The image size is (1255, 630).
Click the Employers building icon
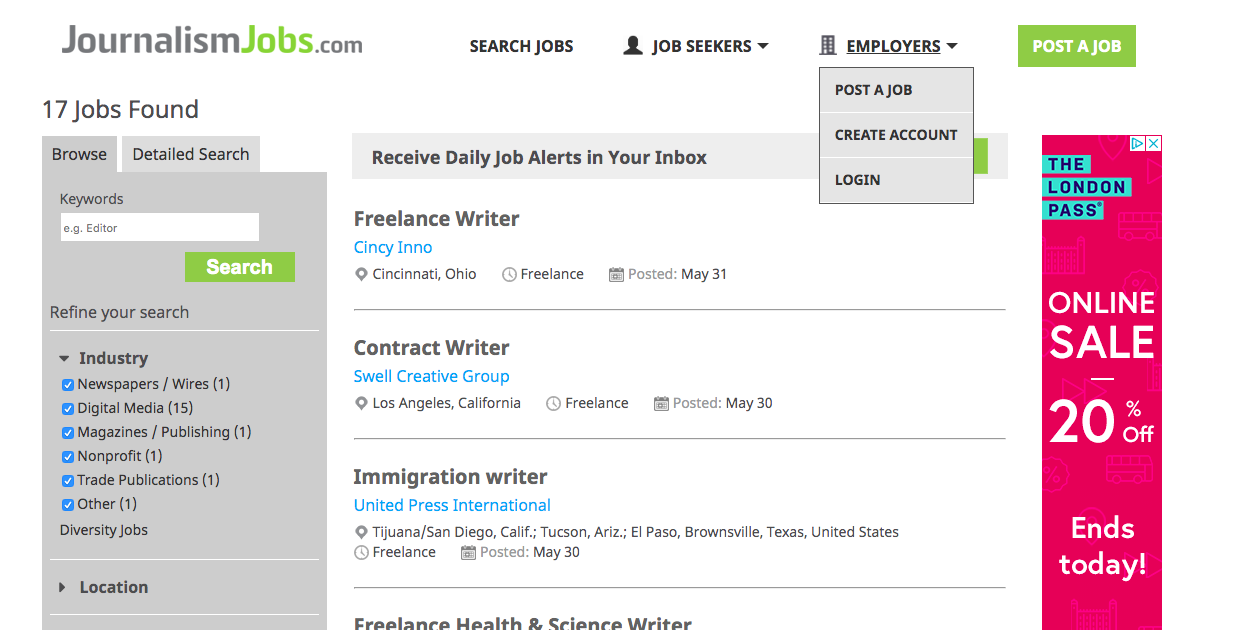coord(826,44)
